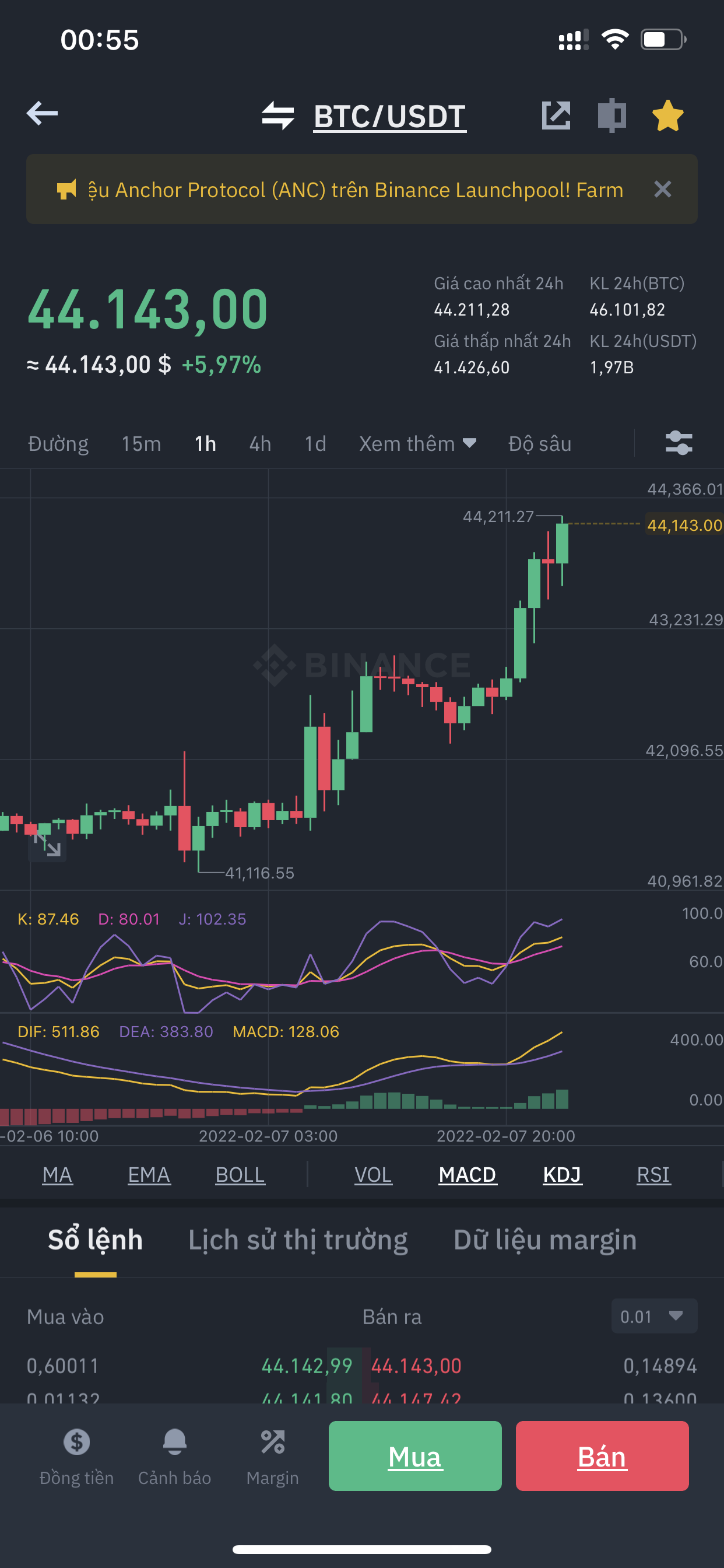Toggle the RSI indicator
724x1568 pixels.
point(653,1174)
